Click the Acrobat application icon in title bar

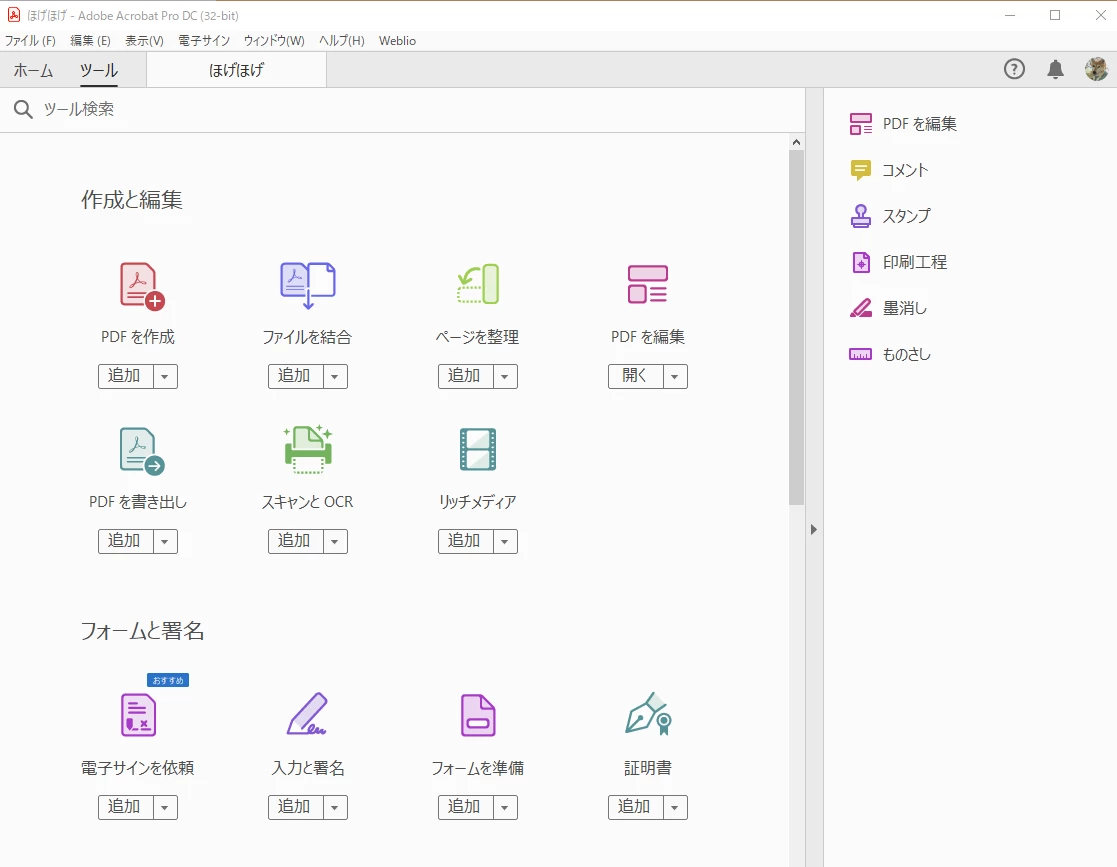click(14, 15)
